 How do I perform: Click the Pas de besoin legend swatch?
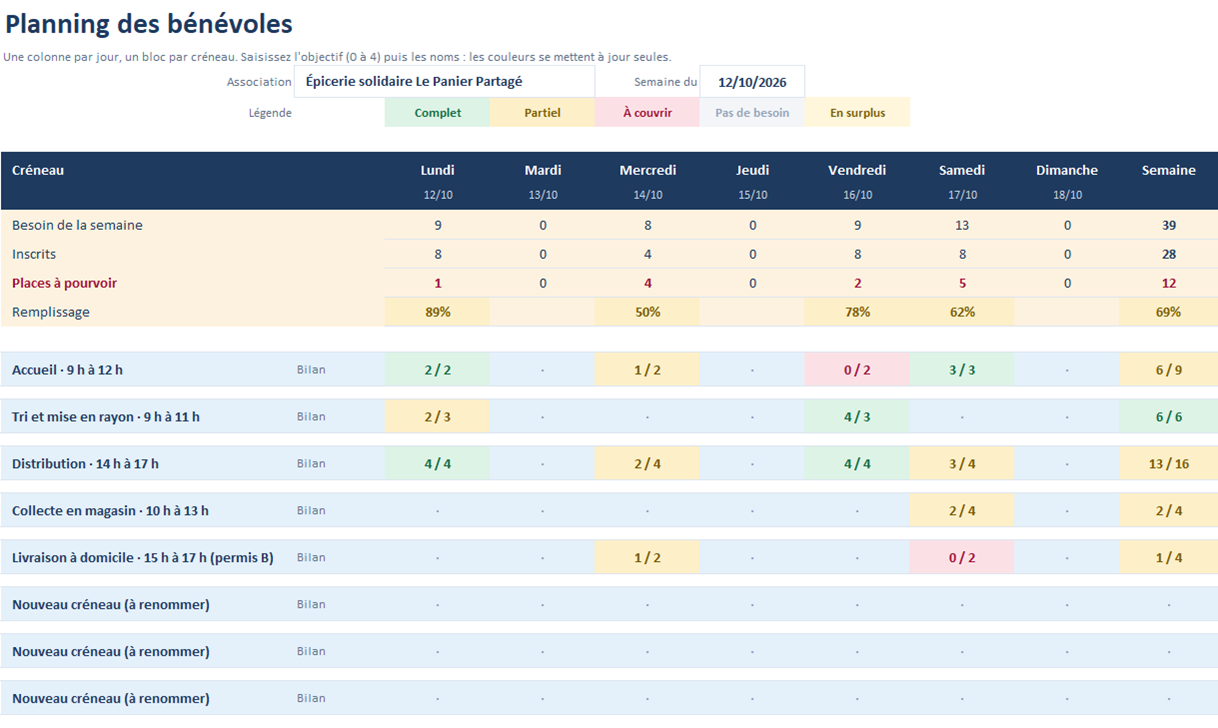point(752,113)
